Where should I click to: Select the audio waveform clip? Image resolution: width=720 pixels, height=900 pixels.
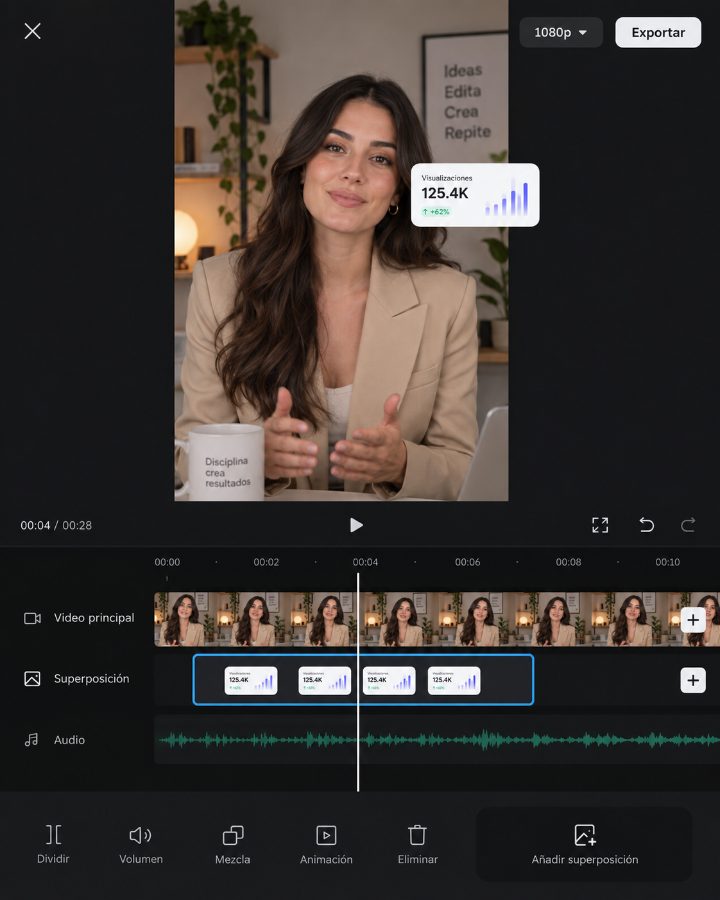[436, 740]
